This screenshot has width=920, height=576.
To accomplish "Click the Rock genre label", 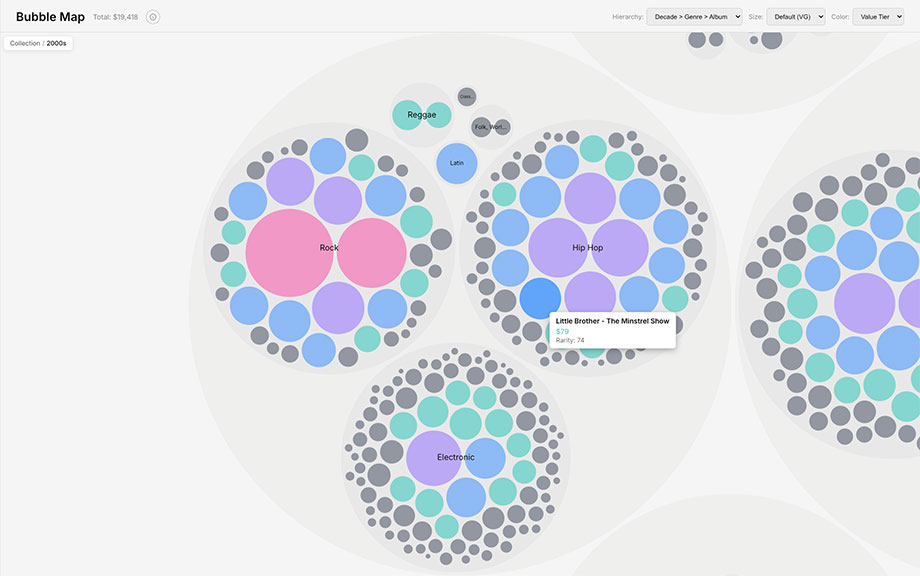I will [329, 248].
